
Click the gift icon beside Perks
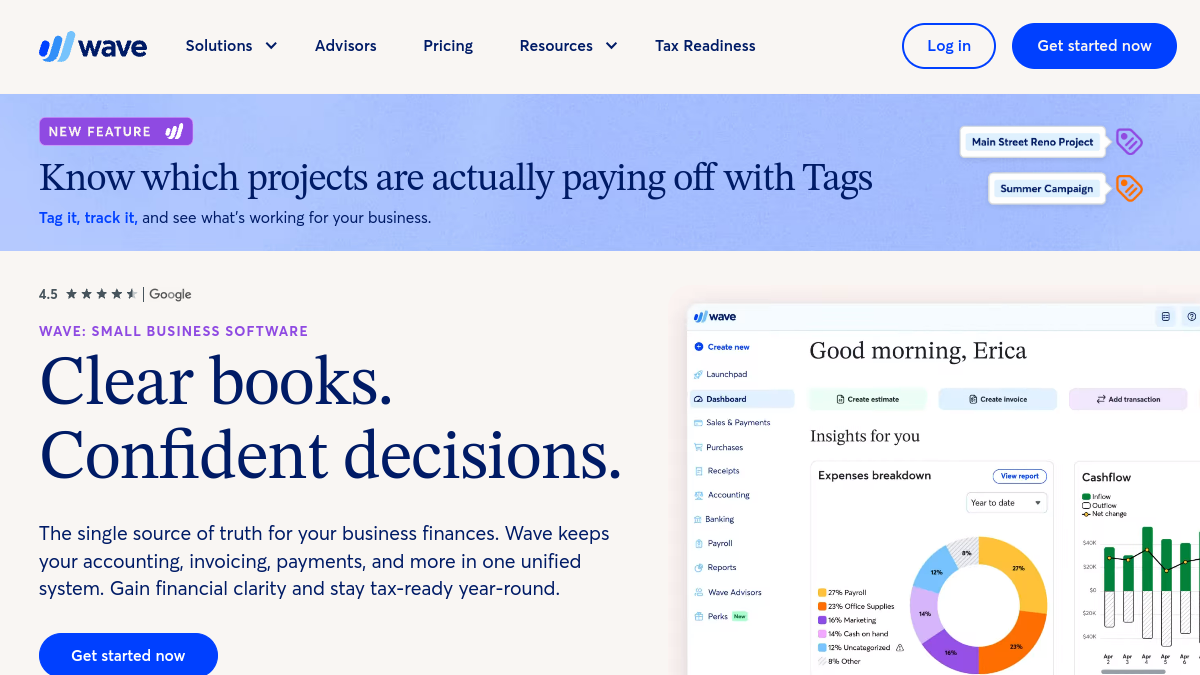[698, 616]
